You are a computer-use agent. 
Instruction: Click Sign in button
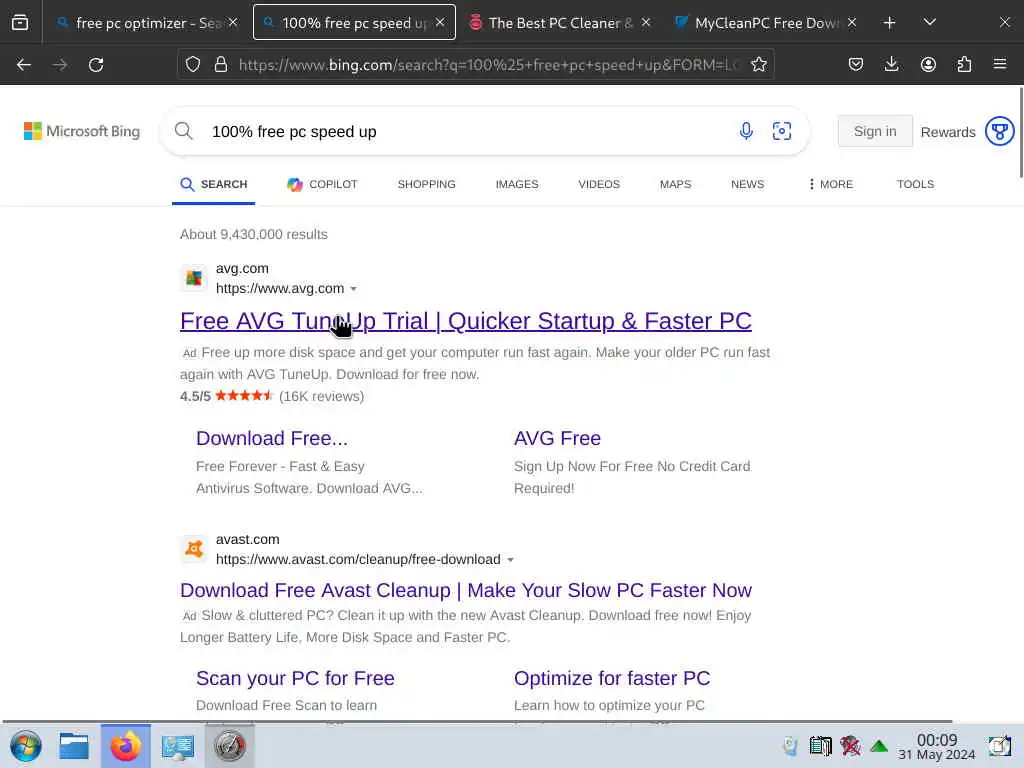coord(875,131)
